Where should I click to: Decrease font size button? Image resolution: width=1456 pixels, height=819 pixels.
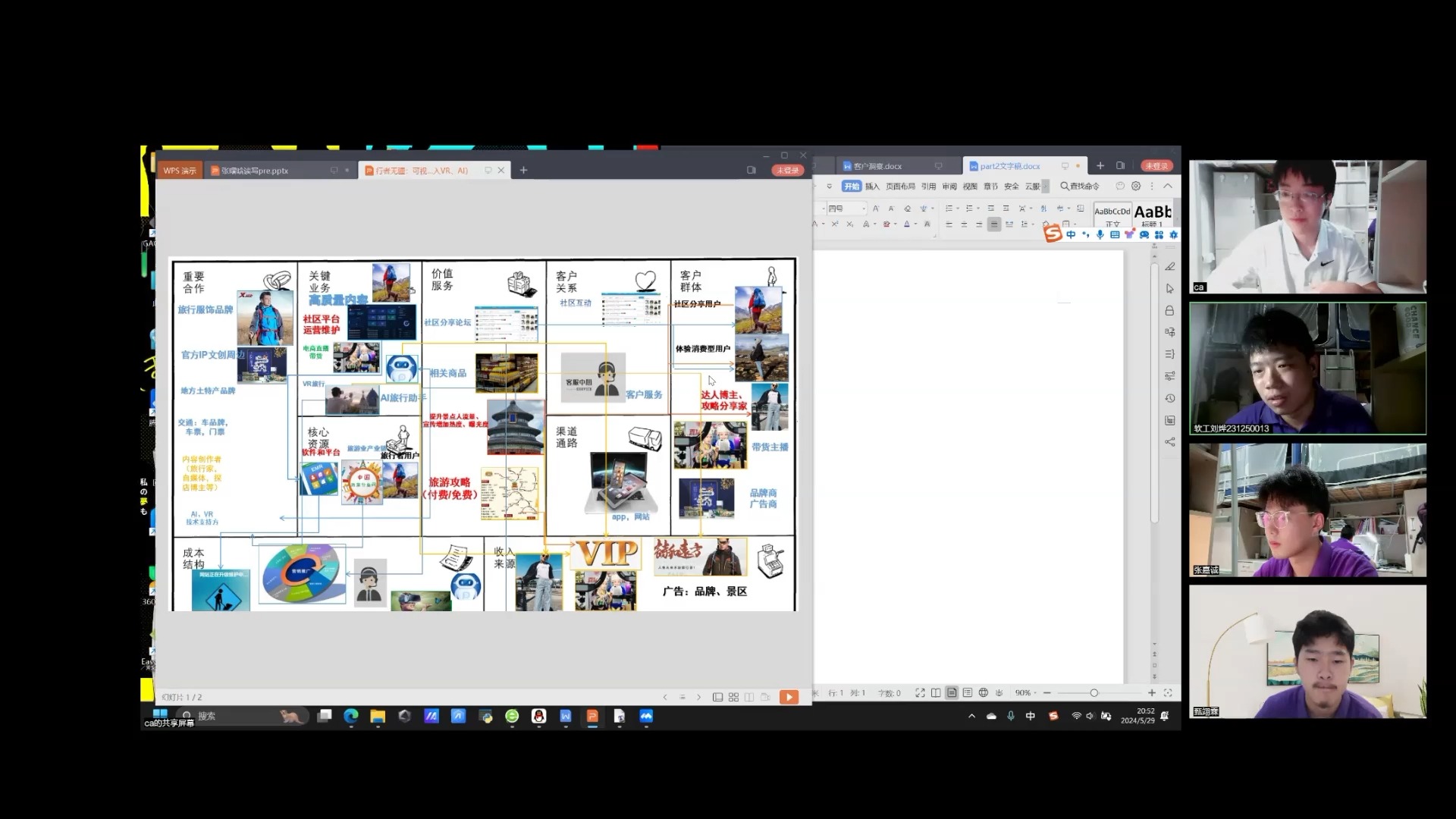pyautogui.click(x=891, y=209)
